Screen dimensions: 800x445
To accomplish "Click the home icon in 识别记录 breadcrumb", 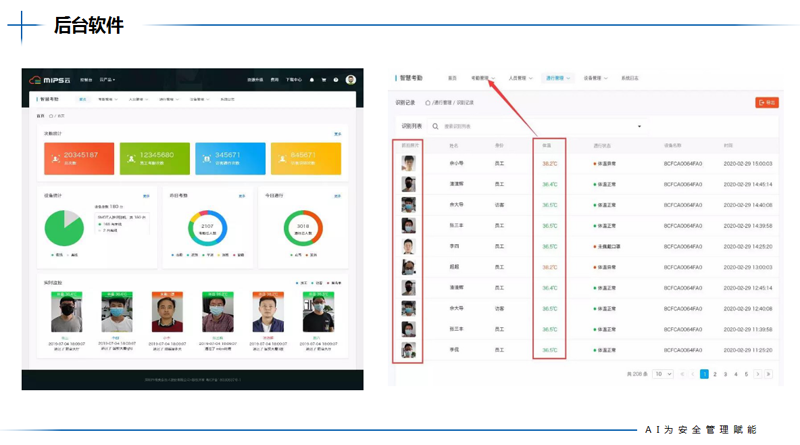I will (428, 102).
